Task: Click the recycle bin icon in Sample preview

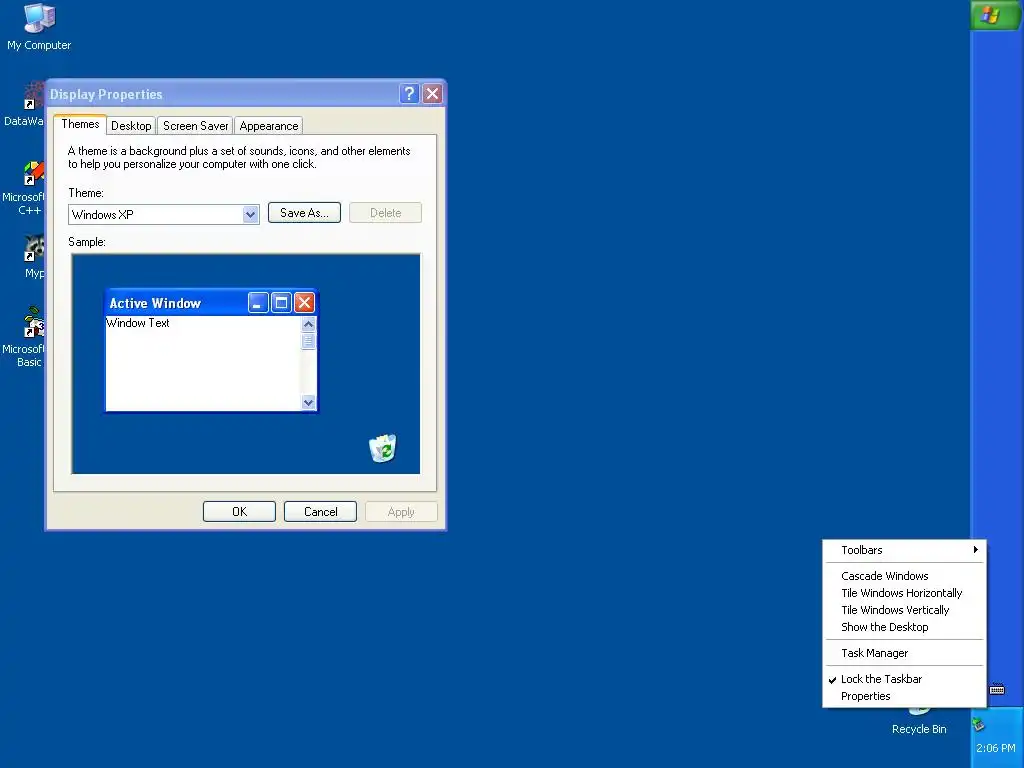Action: (383, 448)
